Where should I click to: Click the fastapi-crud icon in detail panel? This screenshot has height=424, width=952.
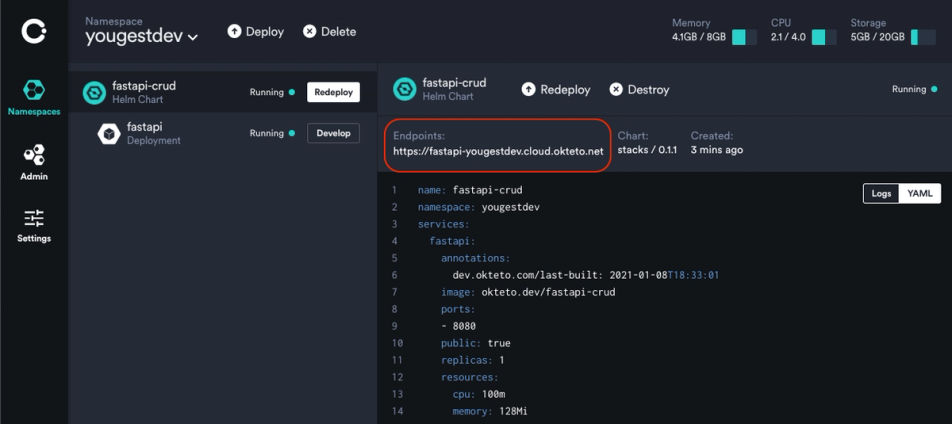405,89
